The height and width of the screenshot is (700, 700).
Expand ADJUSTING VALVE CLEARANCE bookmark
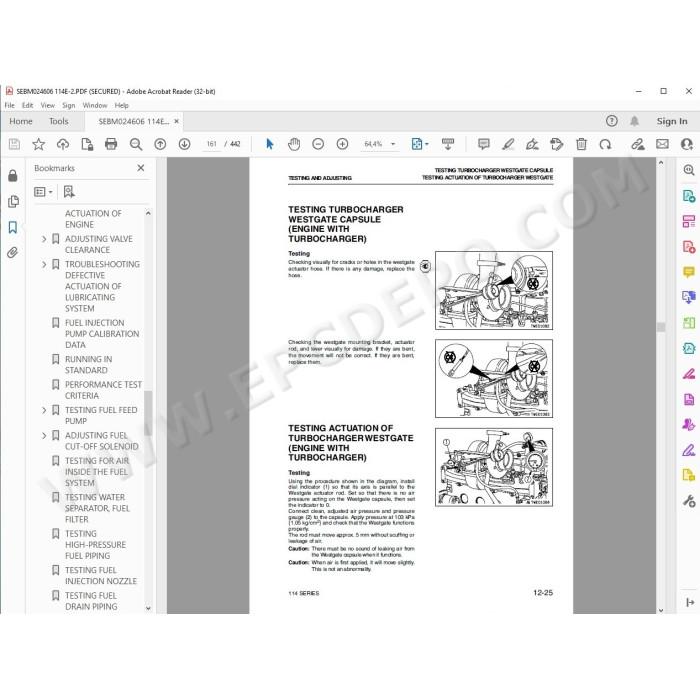point(44,239)
